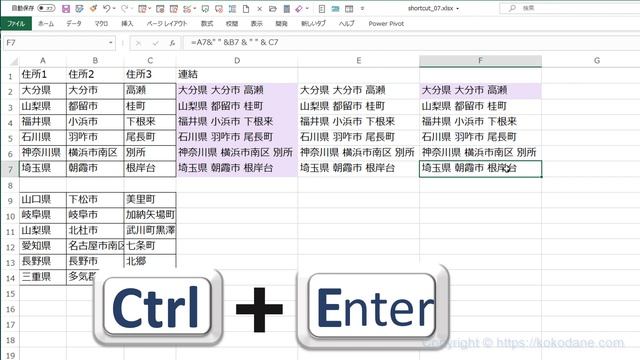Switch to the 新しいタブ tab
The width and height of the screenshot is (640, 360).
[313, 24]
